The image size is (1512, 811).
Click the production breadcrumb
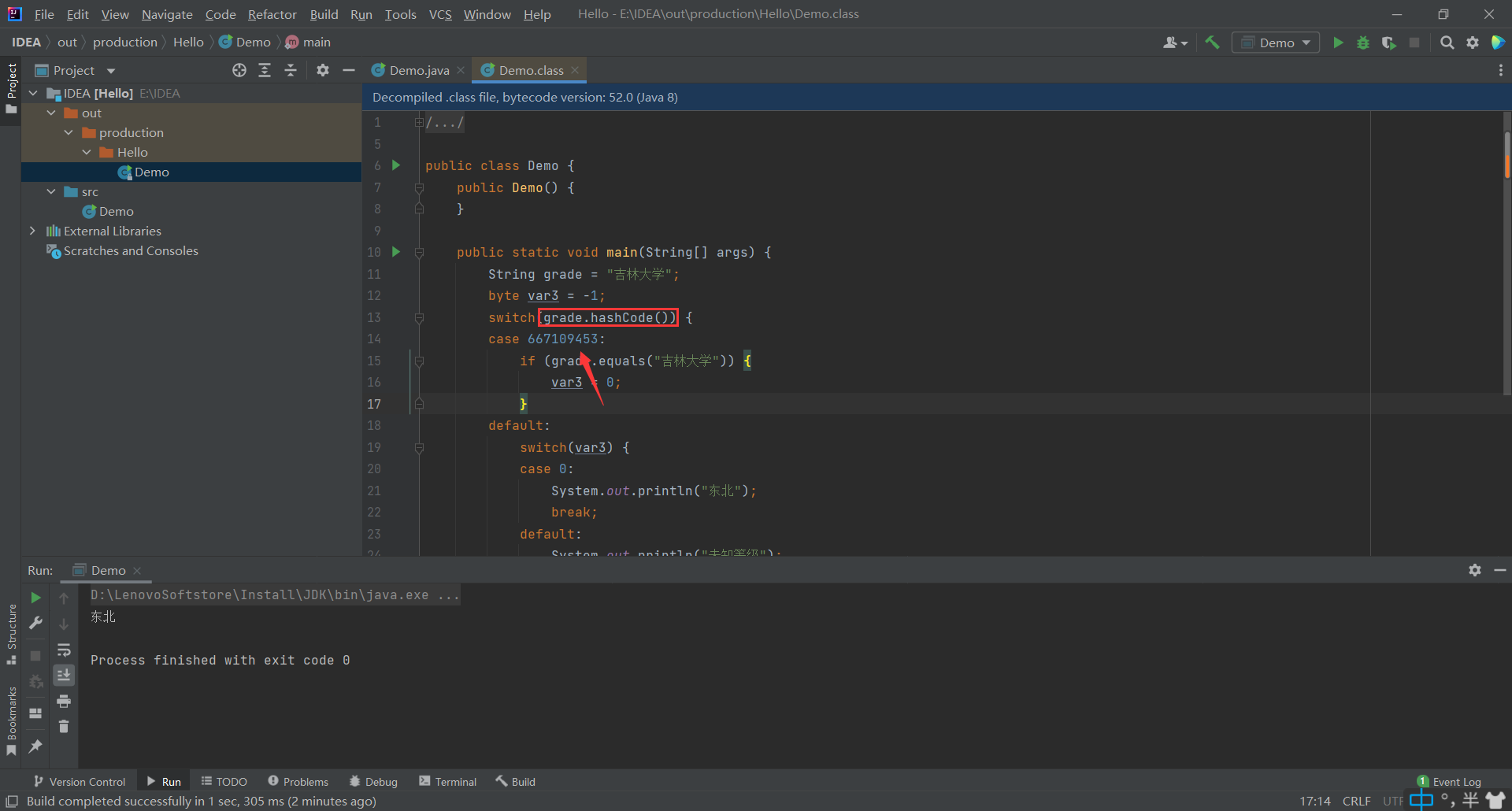point(125,42)
